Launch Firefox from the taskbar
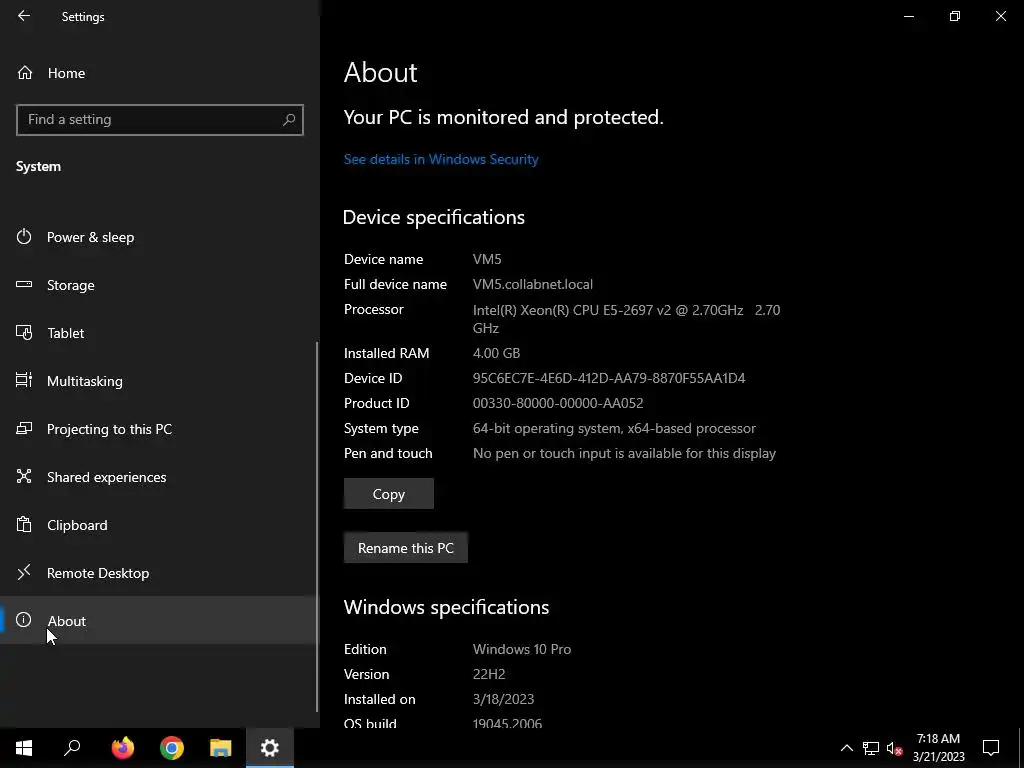The width and height of the screenshot is (1024, 768). point(123,748)
